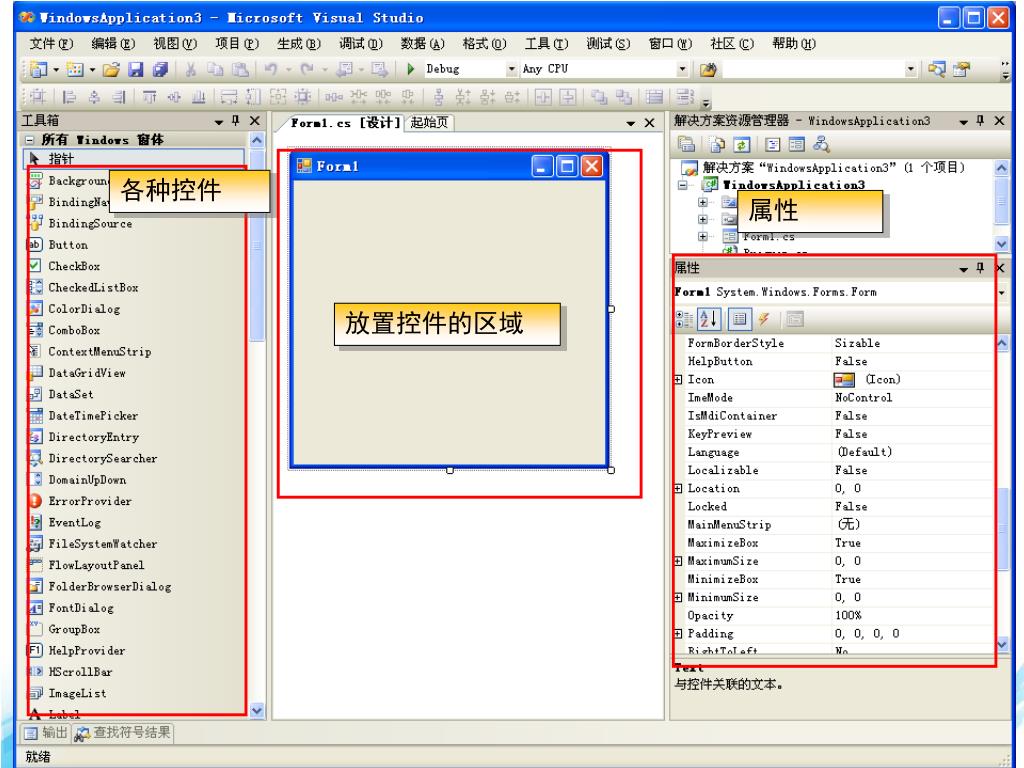Collapse the WindowsApplication3 project node
This screenshot has height=768, width=1024.
click(683, 185)
